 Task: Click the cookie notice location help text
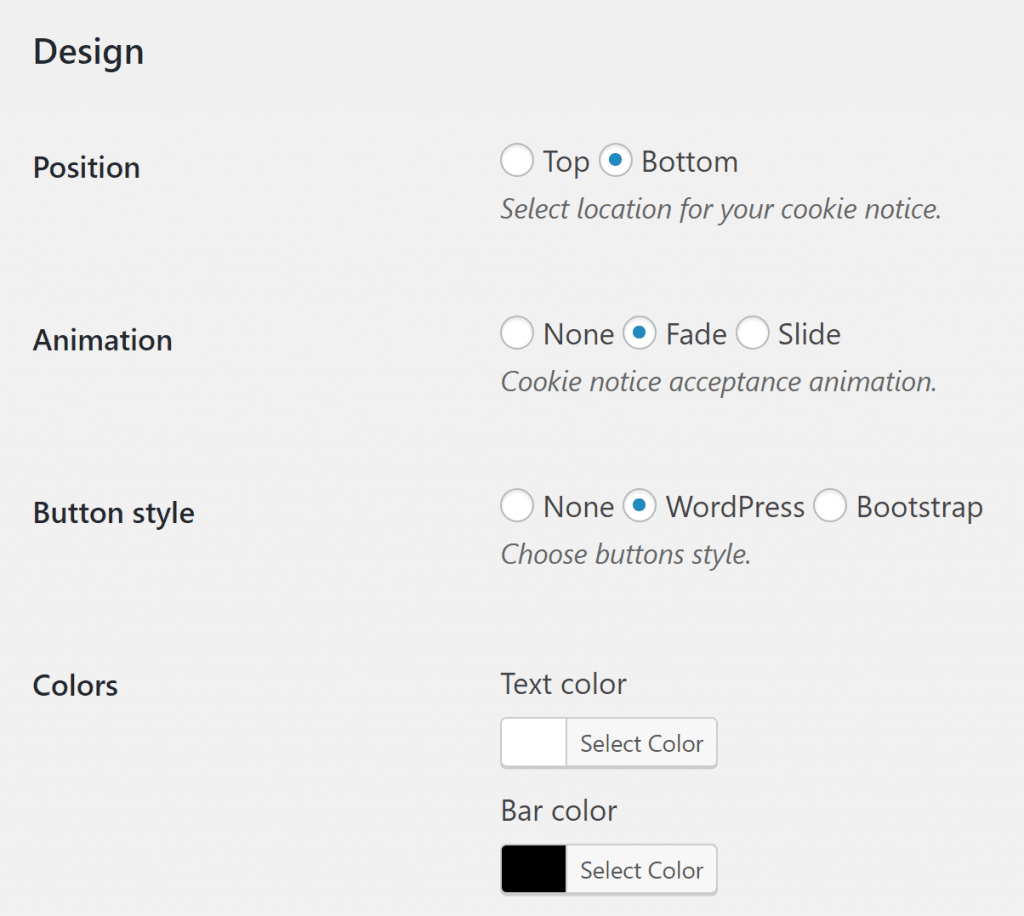tap(718, 209)
